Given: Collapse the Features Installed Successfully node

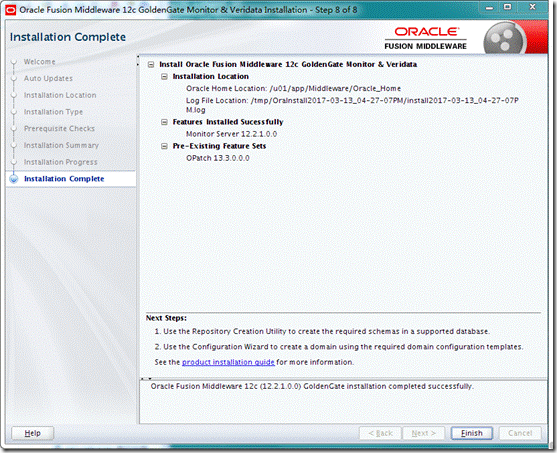Looking at the screenshot, I should (164, 122).
